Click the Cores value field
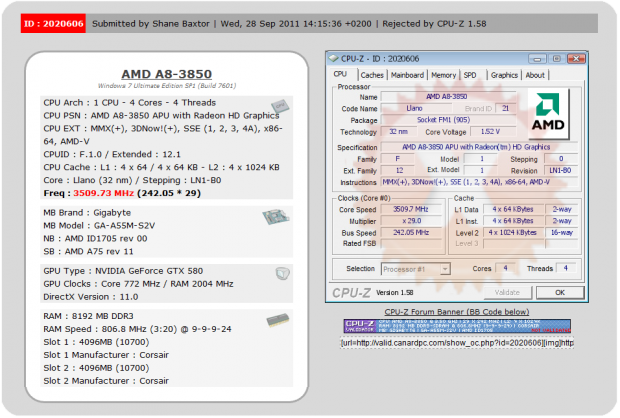The image size is (620, 418). 506,268
